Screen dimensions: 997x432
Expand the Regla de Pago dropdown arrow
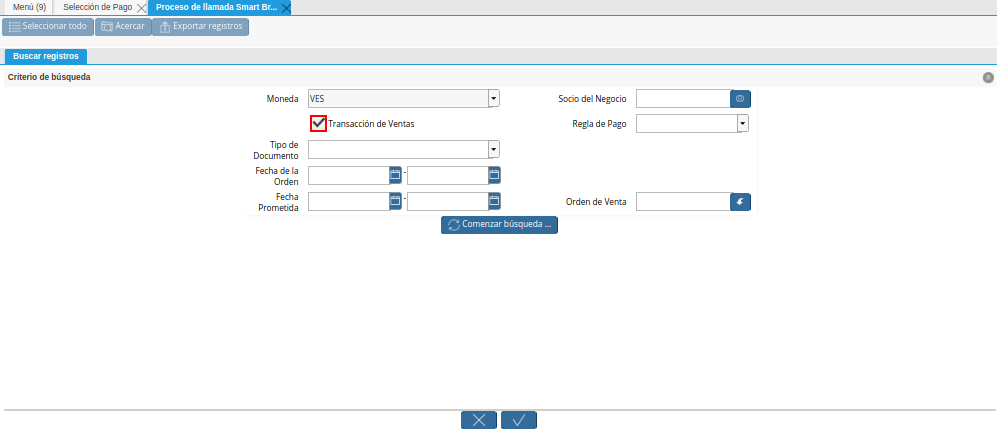[743, 123]
